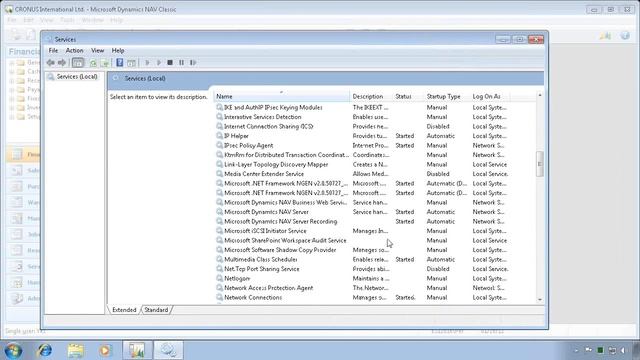Switch to the Extended tab
Image resolution: width=640 pixels, height=360 pixels.
(124, 310)
